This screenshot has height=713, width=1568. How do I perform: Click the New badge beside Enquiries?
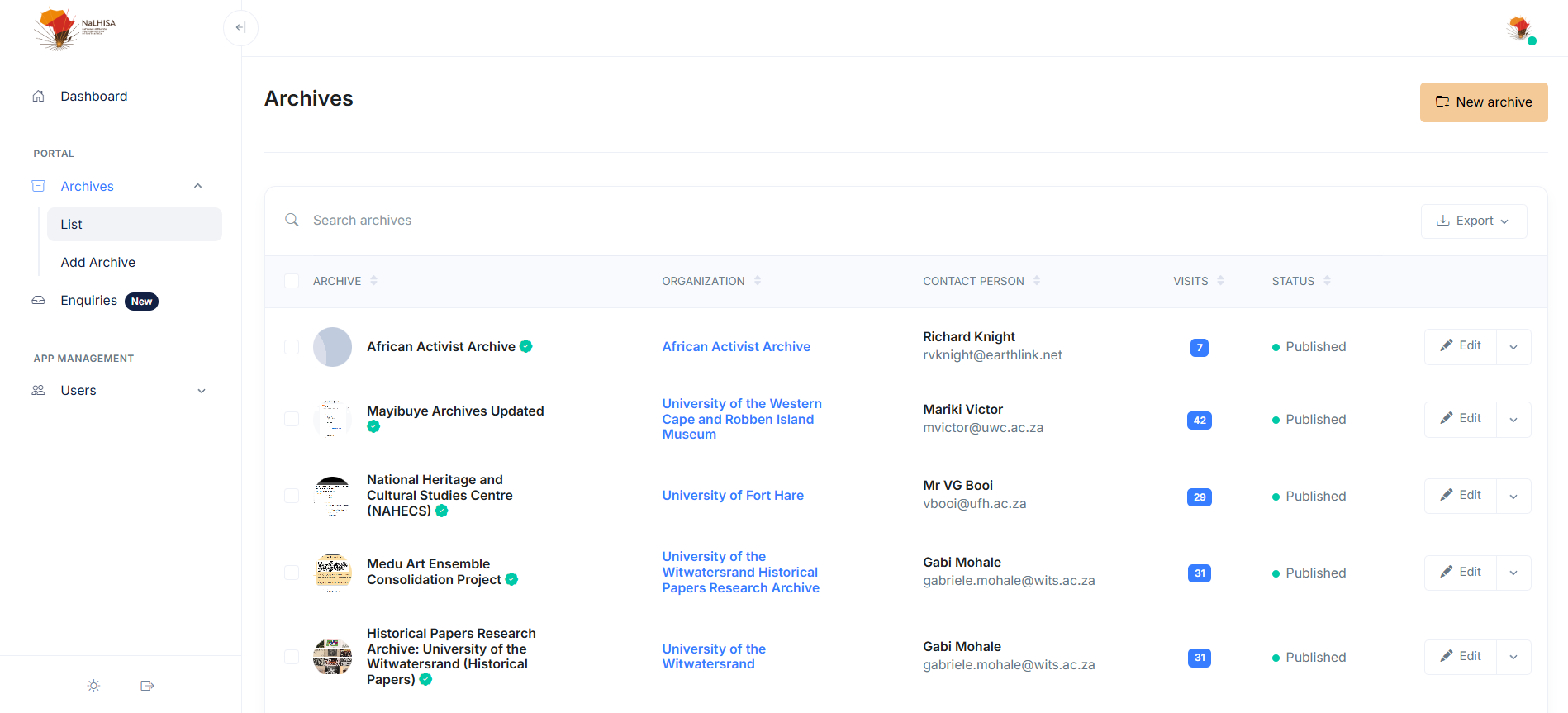tap(141, 302)
